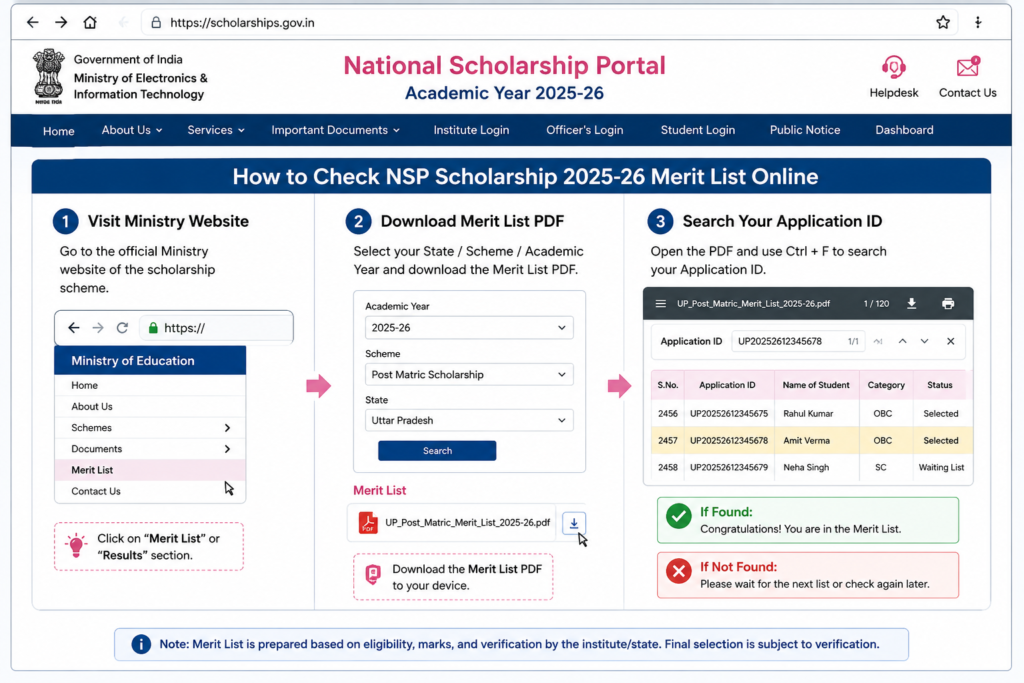The image size is (1024, 683).
Task: Bookmark this page with the star icon
Action: [942, 23]
